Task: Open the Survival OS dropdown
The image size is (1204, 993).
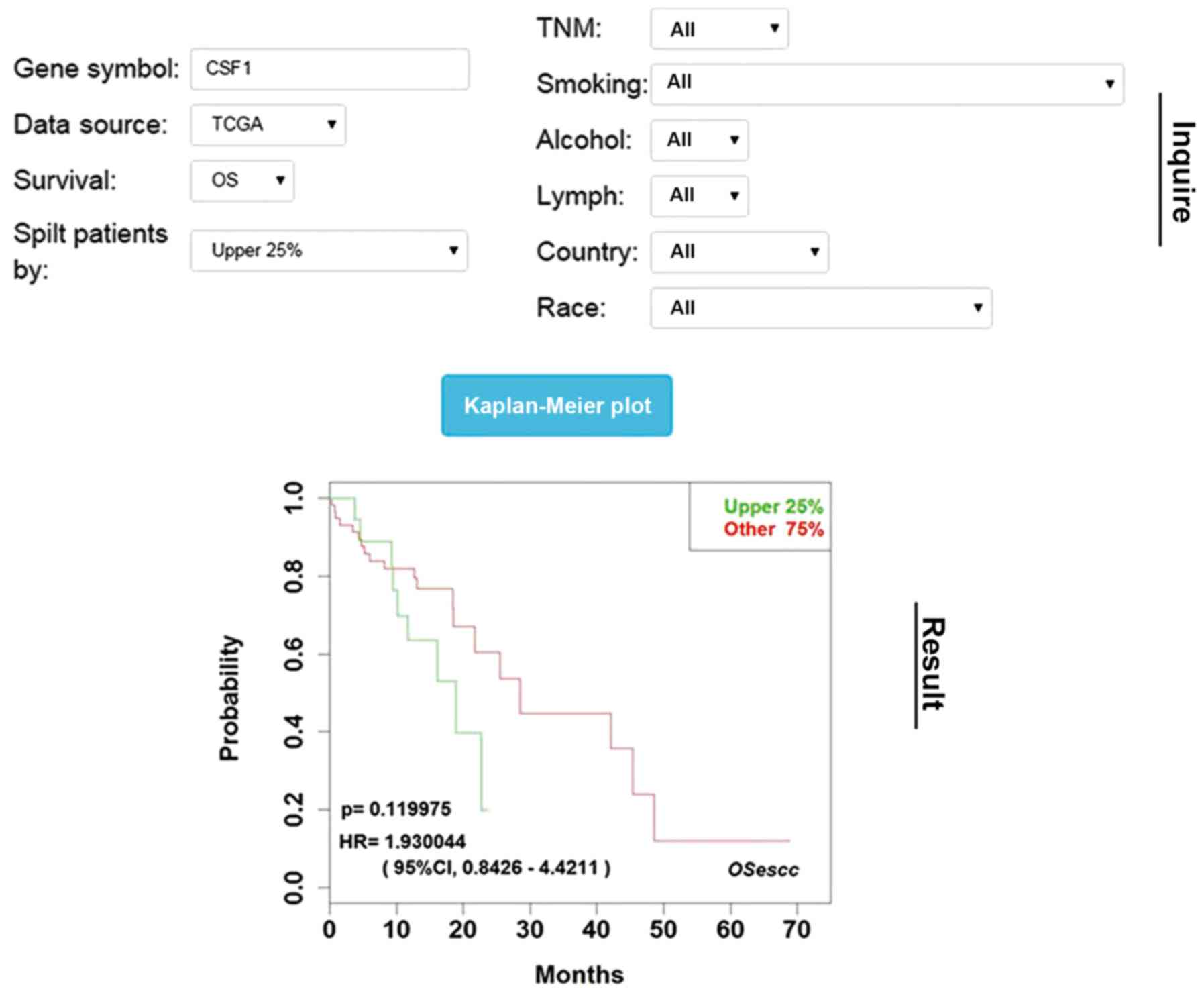Action: tap(242, 180)
